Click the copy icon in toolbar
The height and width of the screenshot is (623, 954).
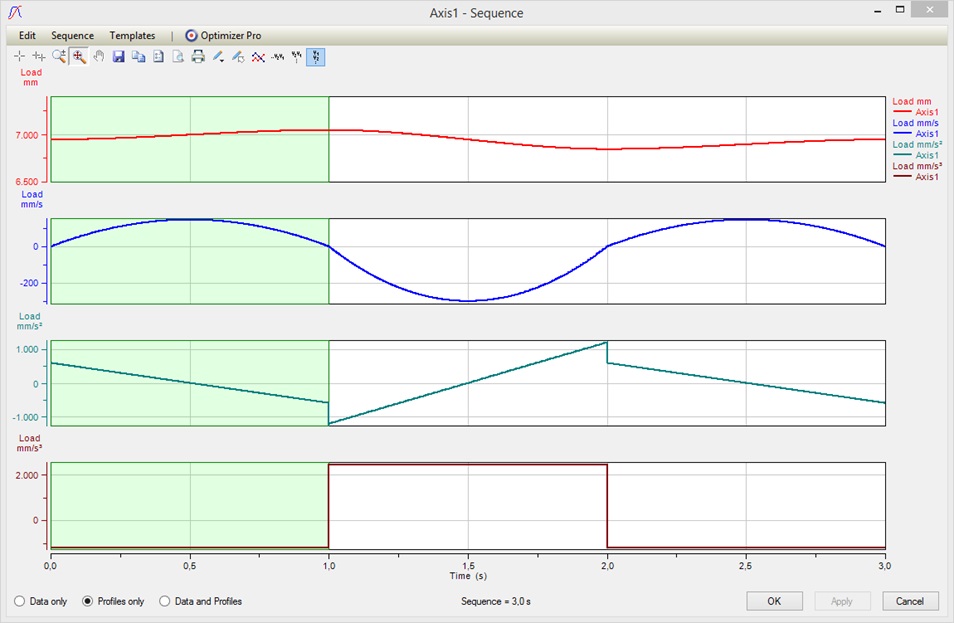point(139,57)
